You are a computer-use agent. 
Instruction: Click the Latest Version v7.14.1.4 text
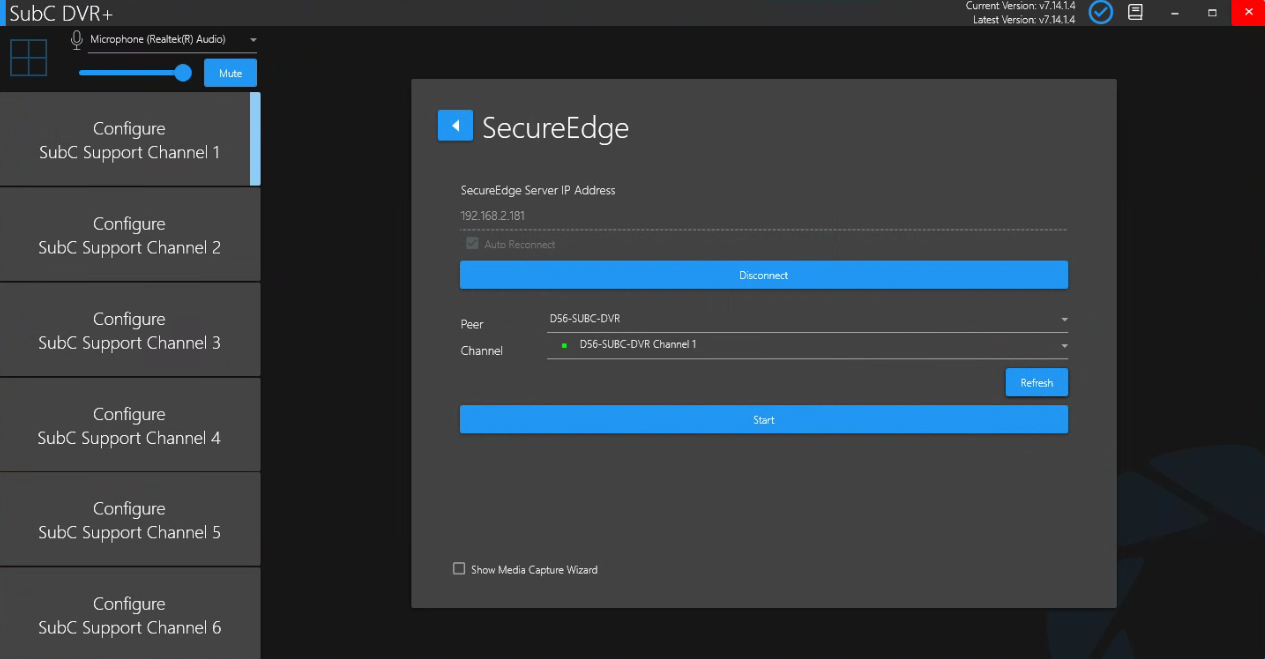[1024, 20]
